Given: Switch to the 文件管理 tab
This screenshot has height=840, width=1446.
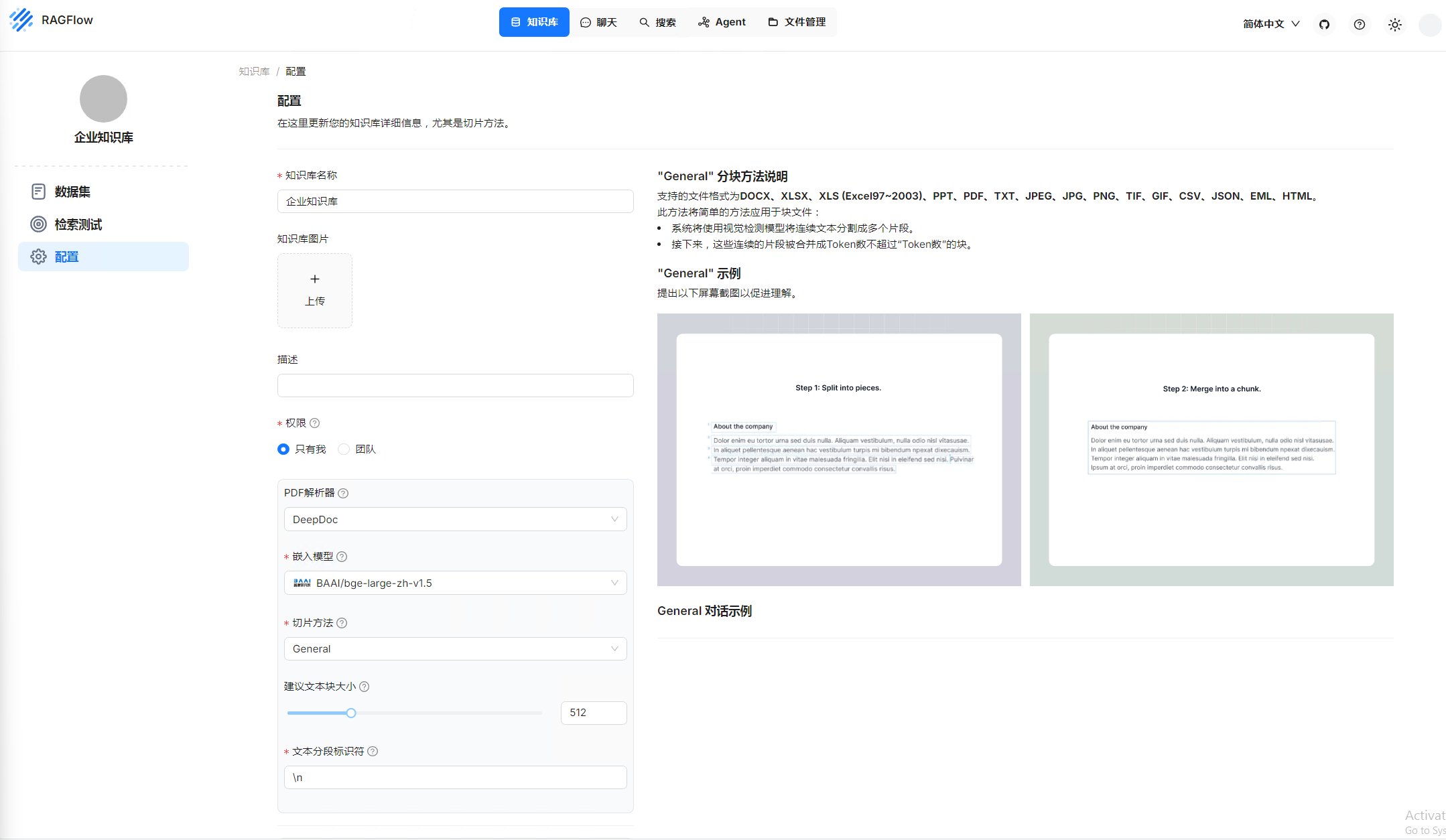Looking at the screenshot, I should (797, 22).
